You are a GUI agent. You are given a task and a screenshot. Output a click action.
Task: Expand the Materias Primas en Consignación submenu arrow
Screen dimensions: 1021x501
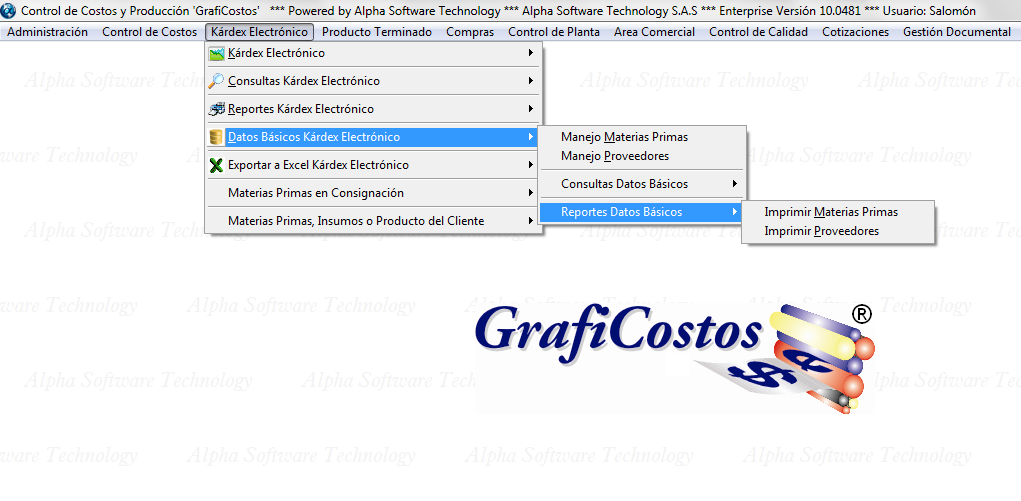[531, 193]
